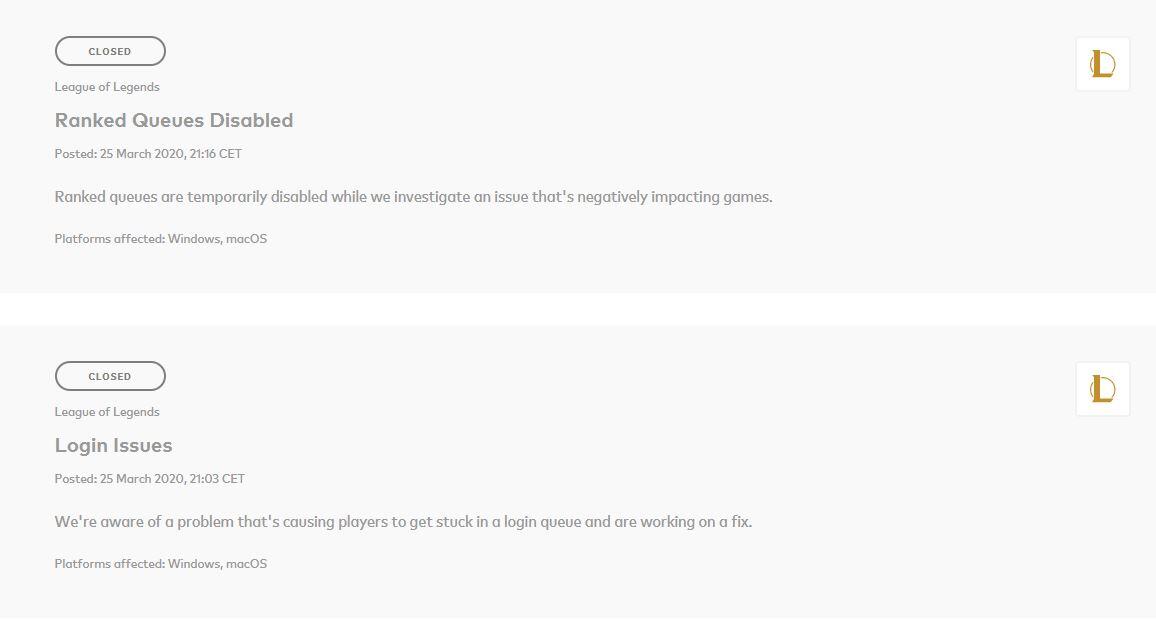Click "macOS" in the Ranked Queues Disabled platforms
The width and height of the screenshot is (1156, 620).
(247, 239)
